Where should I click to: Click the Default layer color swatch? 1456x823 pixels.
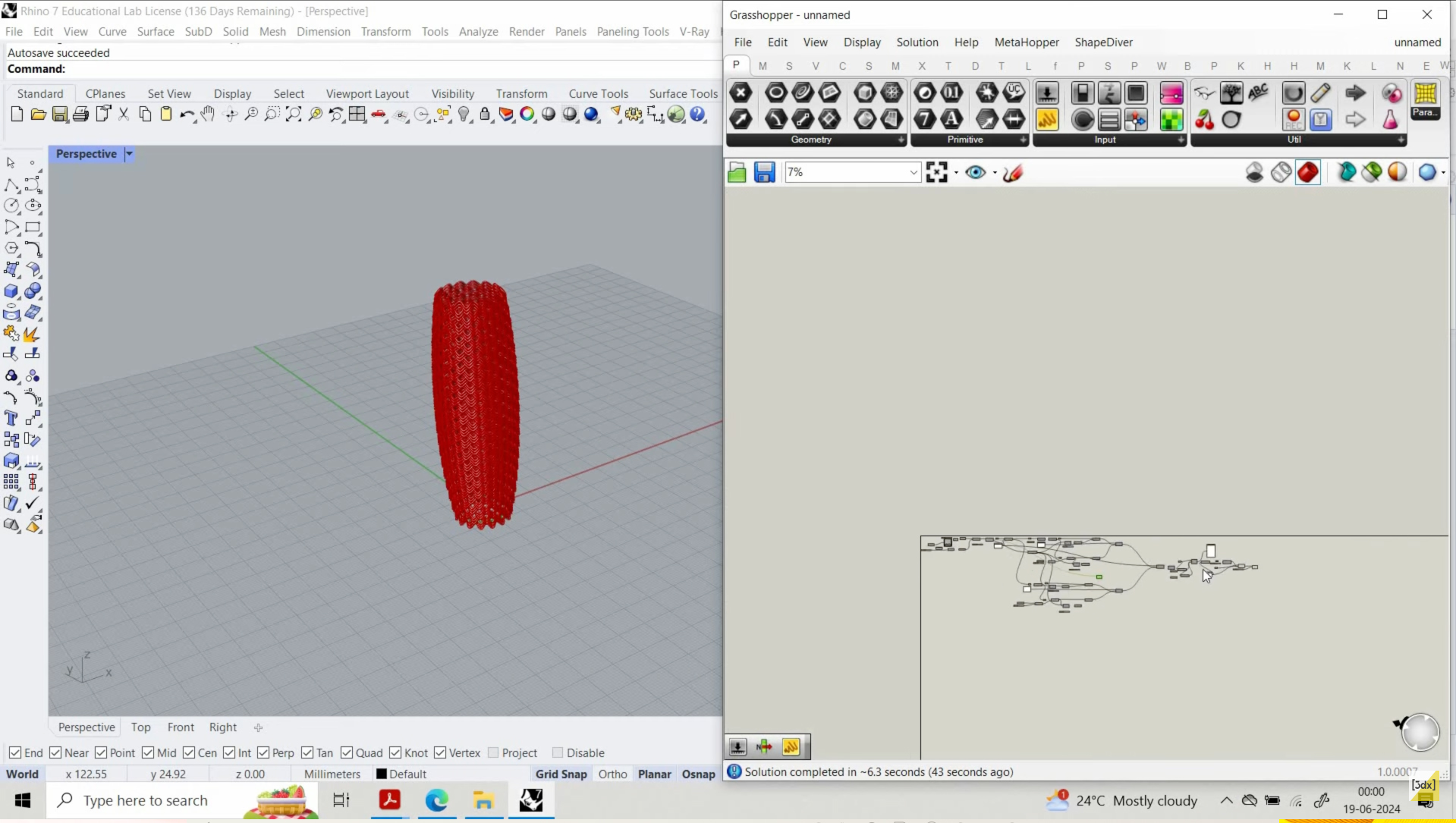tap(382, 774)
